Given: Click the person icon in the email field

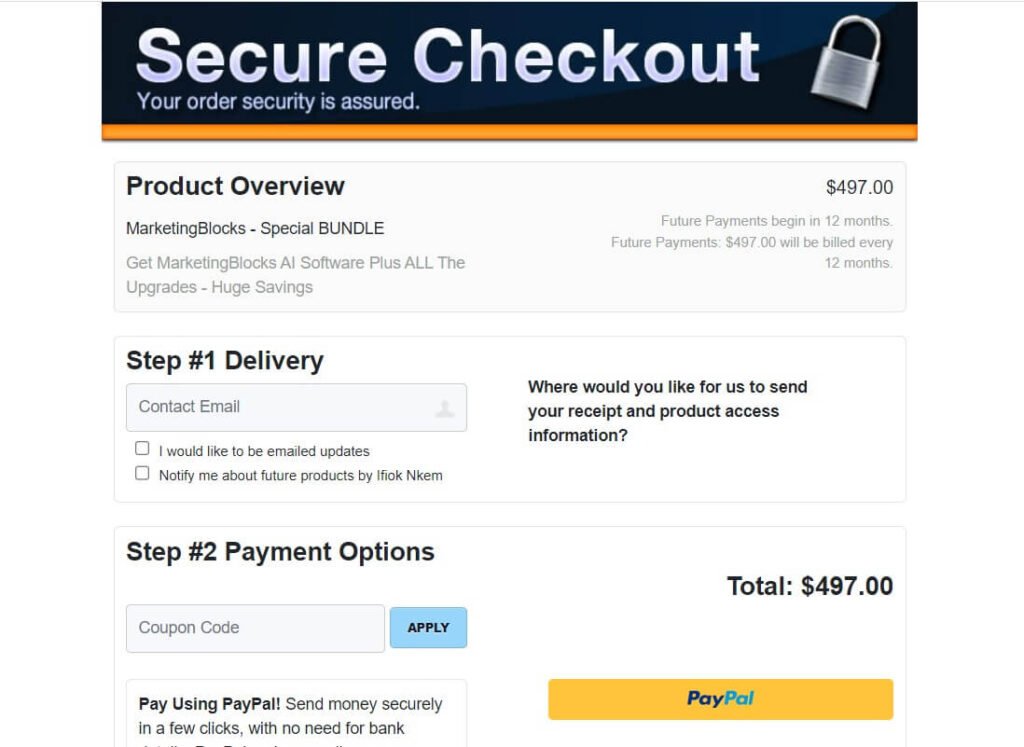Looking at the screenshot, I should pyautogui.click(x=445, y=409).
